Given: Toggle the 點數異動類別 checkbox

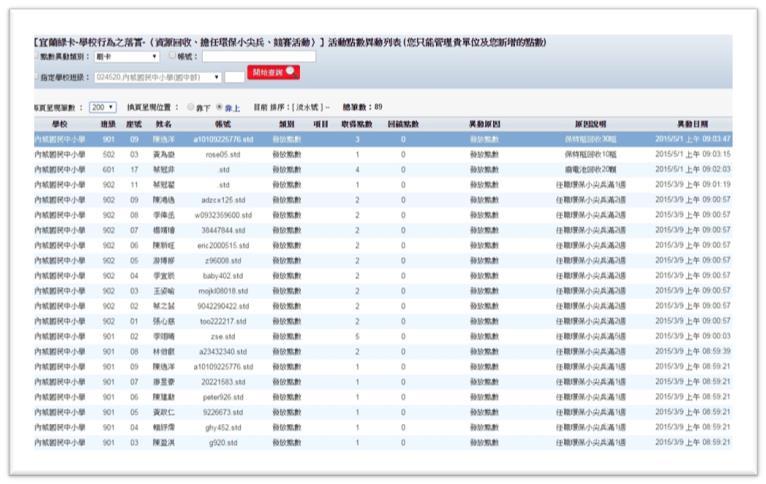Looking at the screenshot, I should tap(35, 57).
